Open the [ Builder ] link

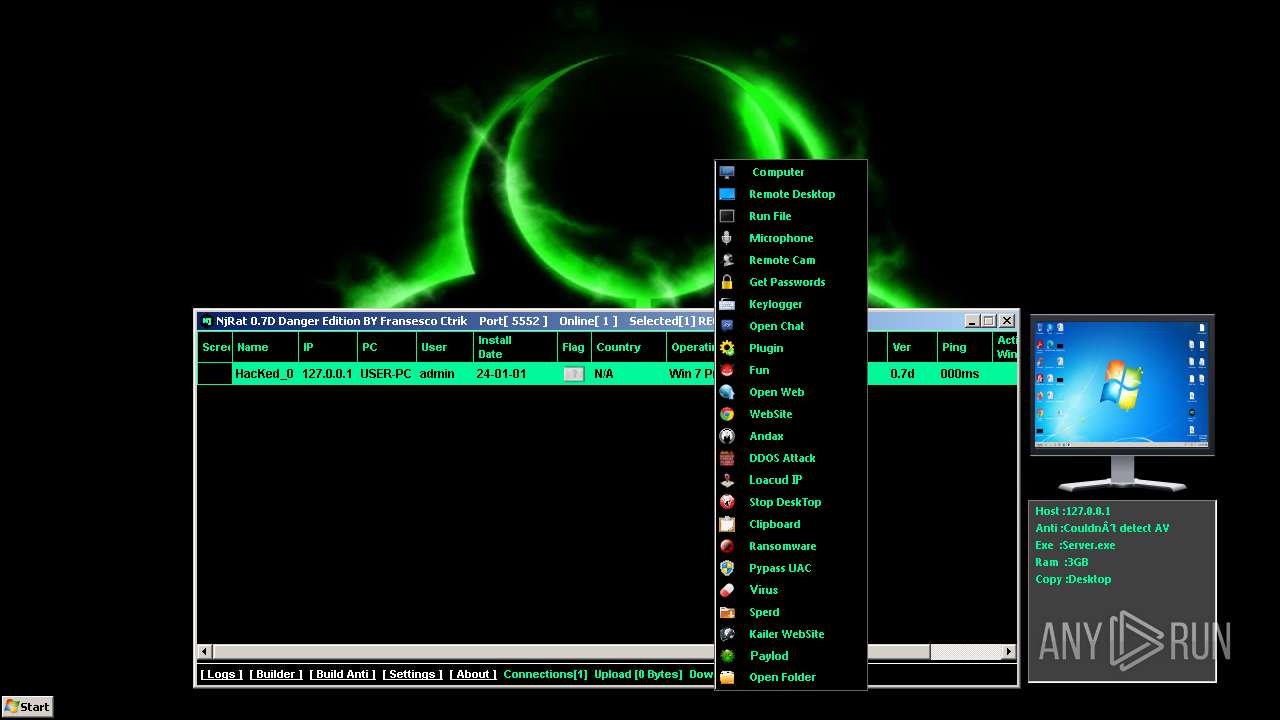point(276,674)
